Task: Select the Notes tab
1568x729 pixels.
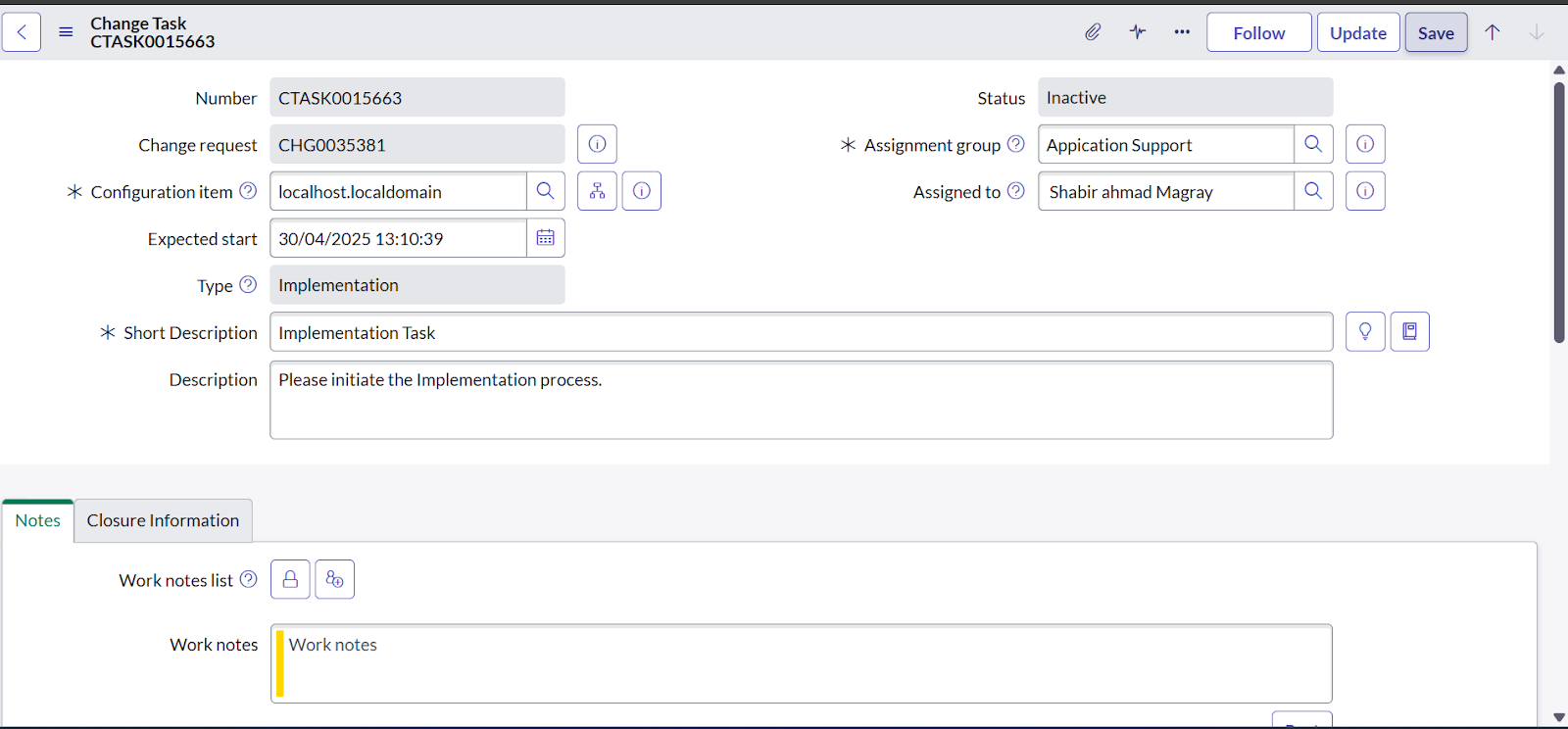Action: 38,520
